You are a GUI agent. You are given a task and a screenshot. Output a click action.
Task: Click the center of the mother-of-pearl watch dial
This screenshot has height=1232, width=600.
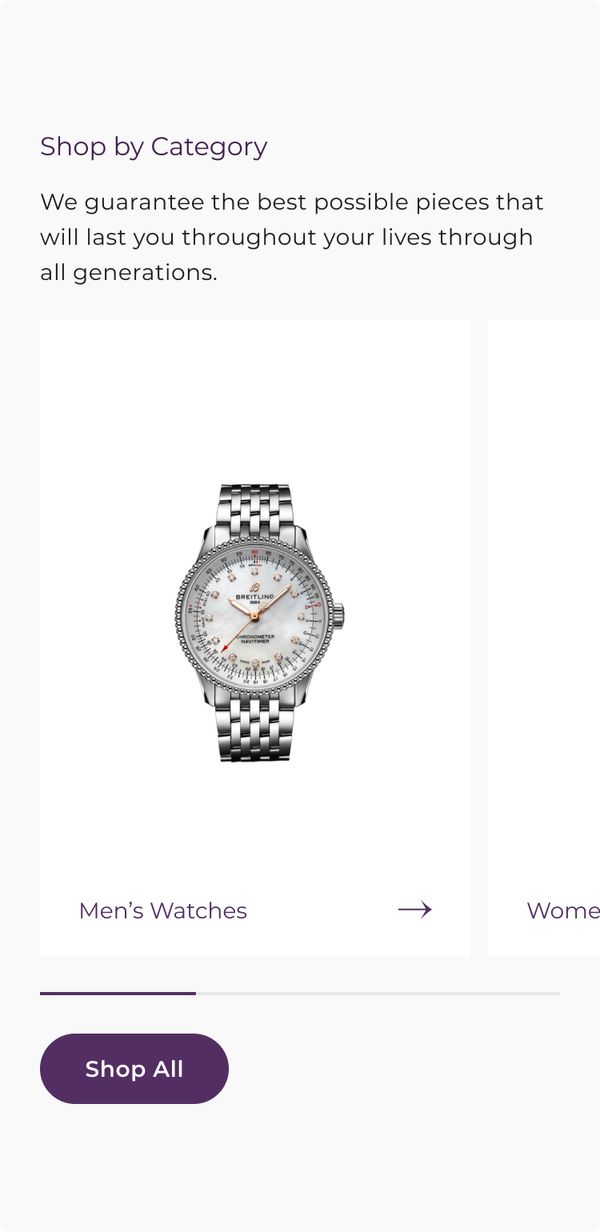point(256,616)
